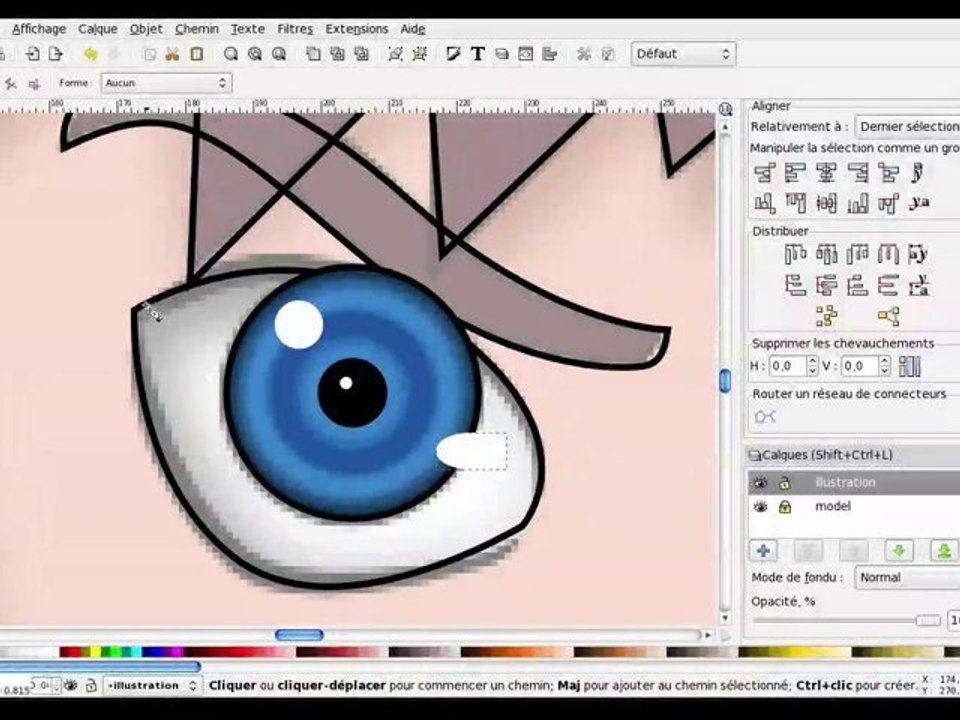The height and width of the screenshot is (720, 960).
Task: Open the Fill and Stroke dialog icon
Action: [x=453, y=54]
